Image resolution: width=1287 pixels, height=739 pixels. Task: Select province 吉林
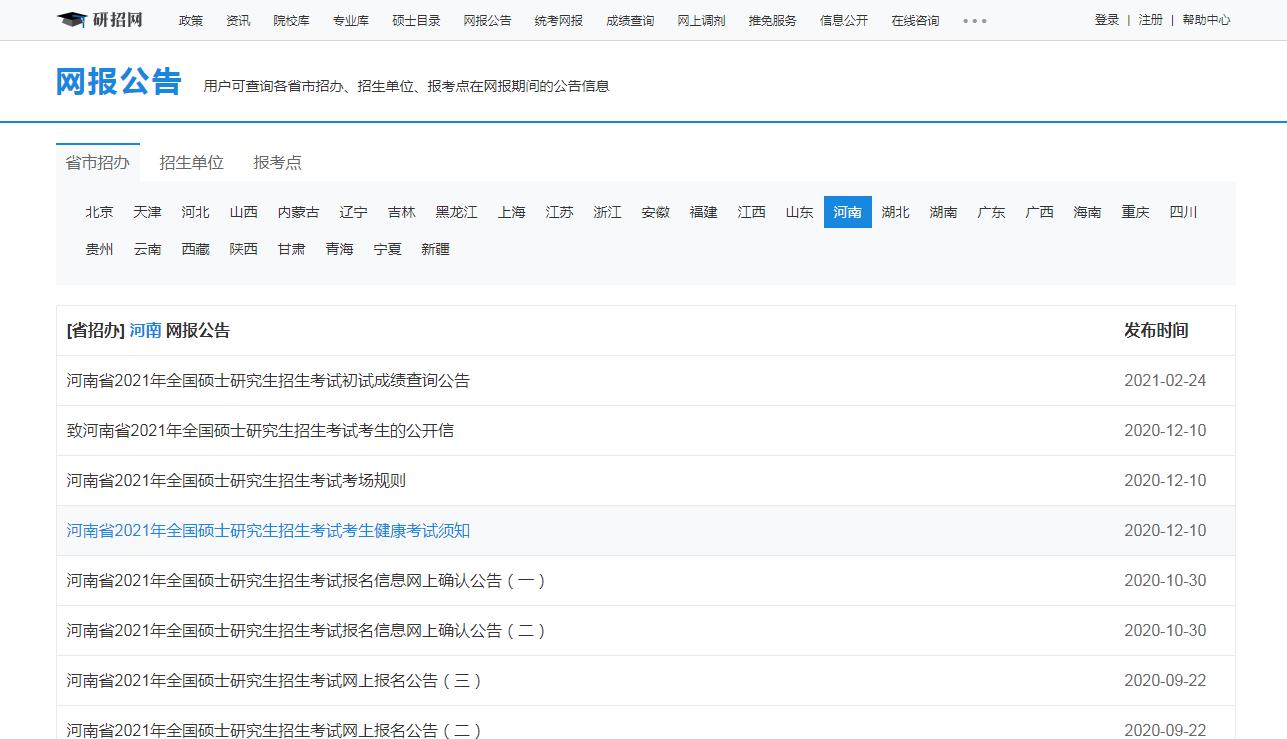(x=401, y=212)
